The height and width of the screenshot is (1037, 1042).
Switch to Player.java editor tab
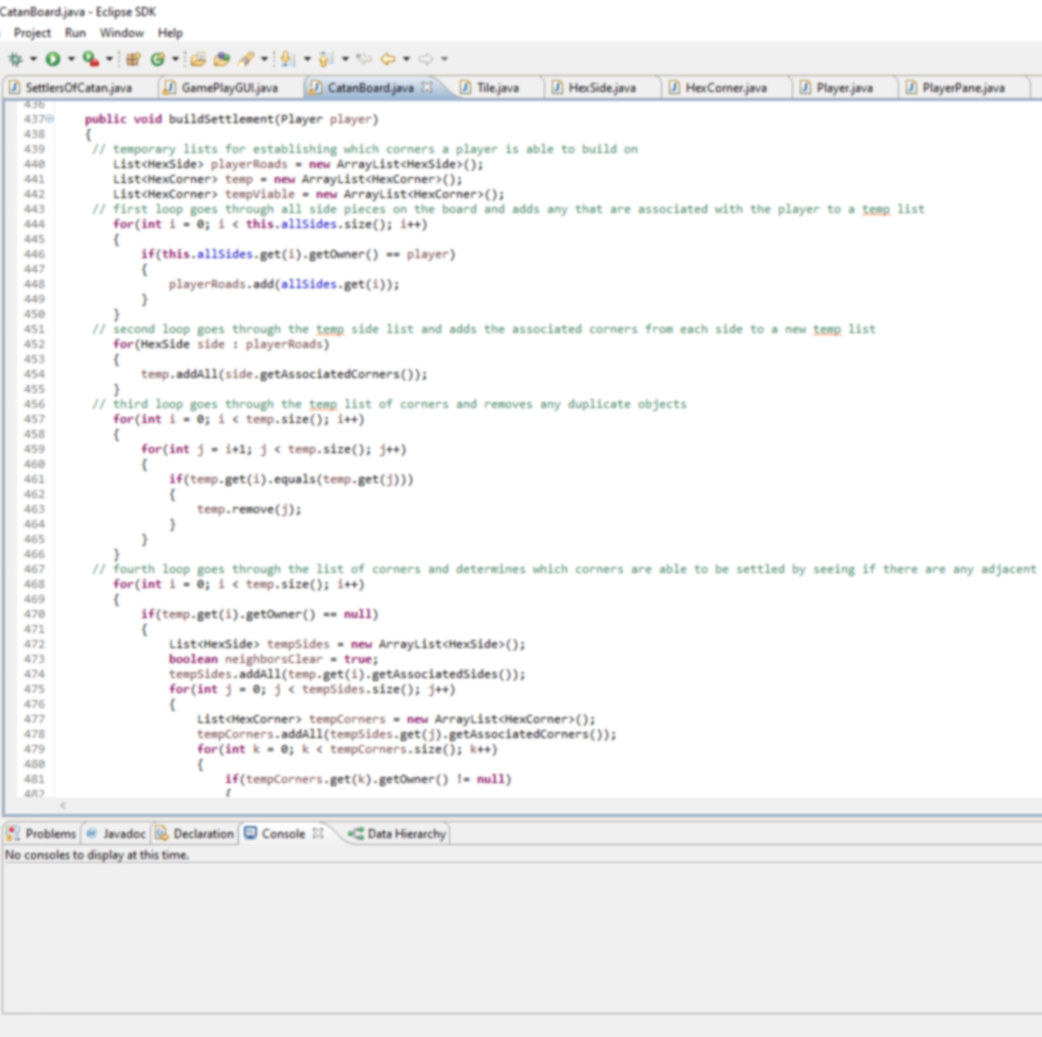[x=844, y=88]
